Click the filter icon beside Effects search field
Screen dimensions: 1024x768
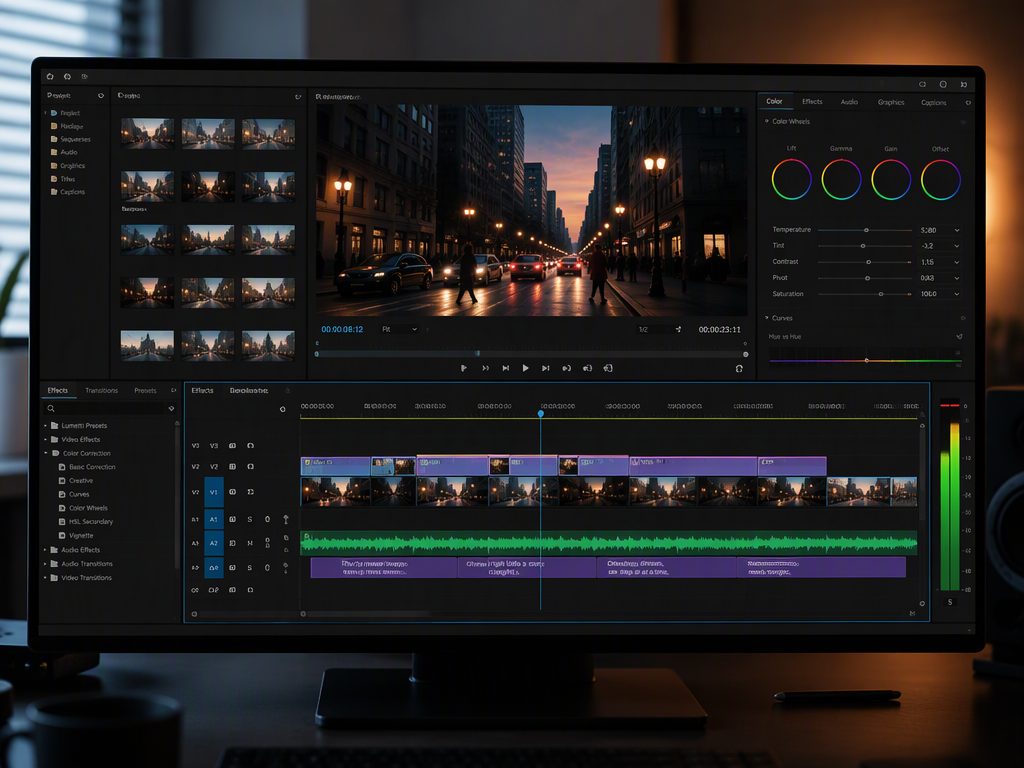pos(171,408)
